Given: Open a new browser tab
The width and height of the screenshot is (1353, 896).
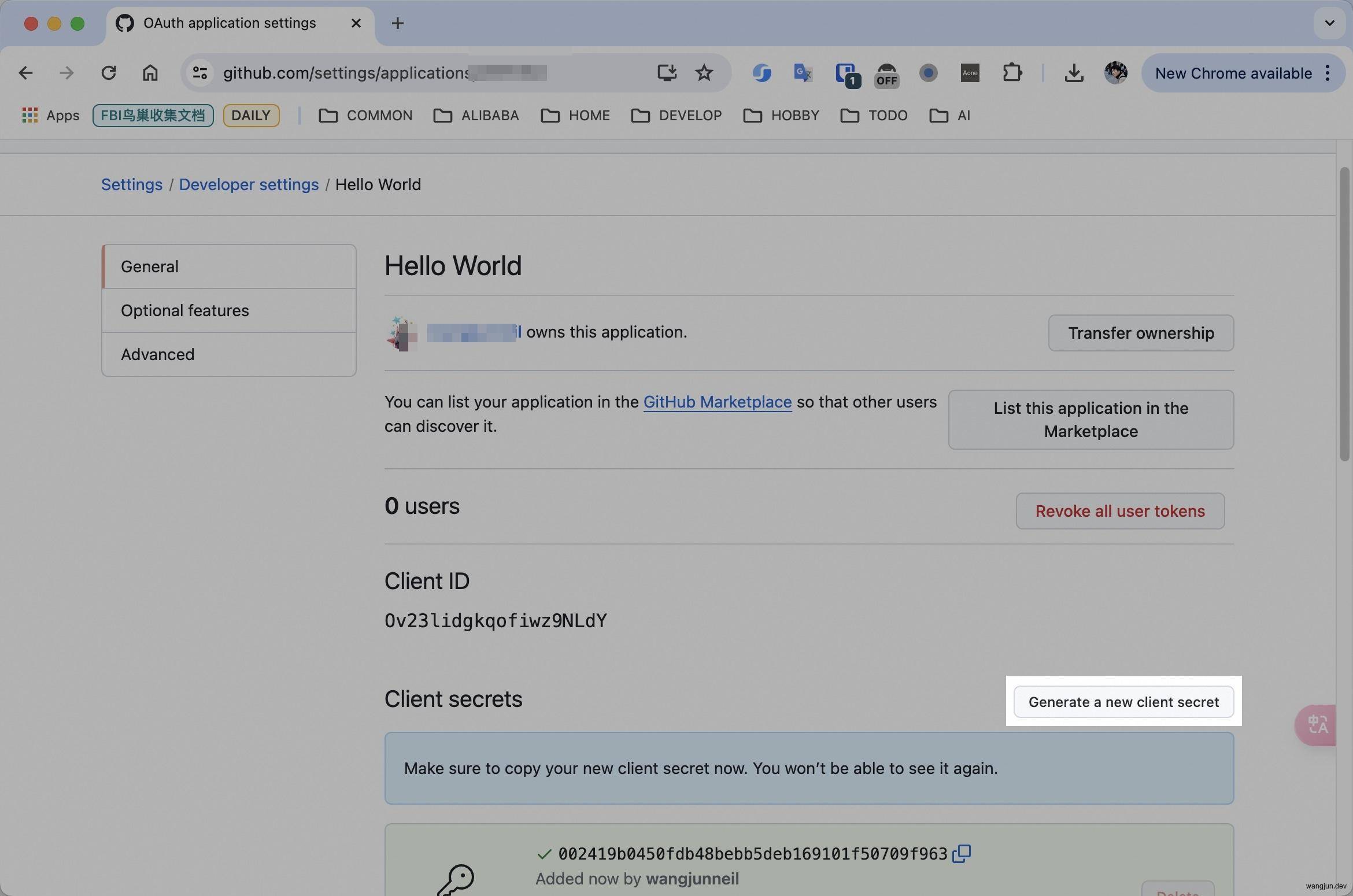Looking at the screenshot, I should (397, 23).
